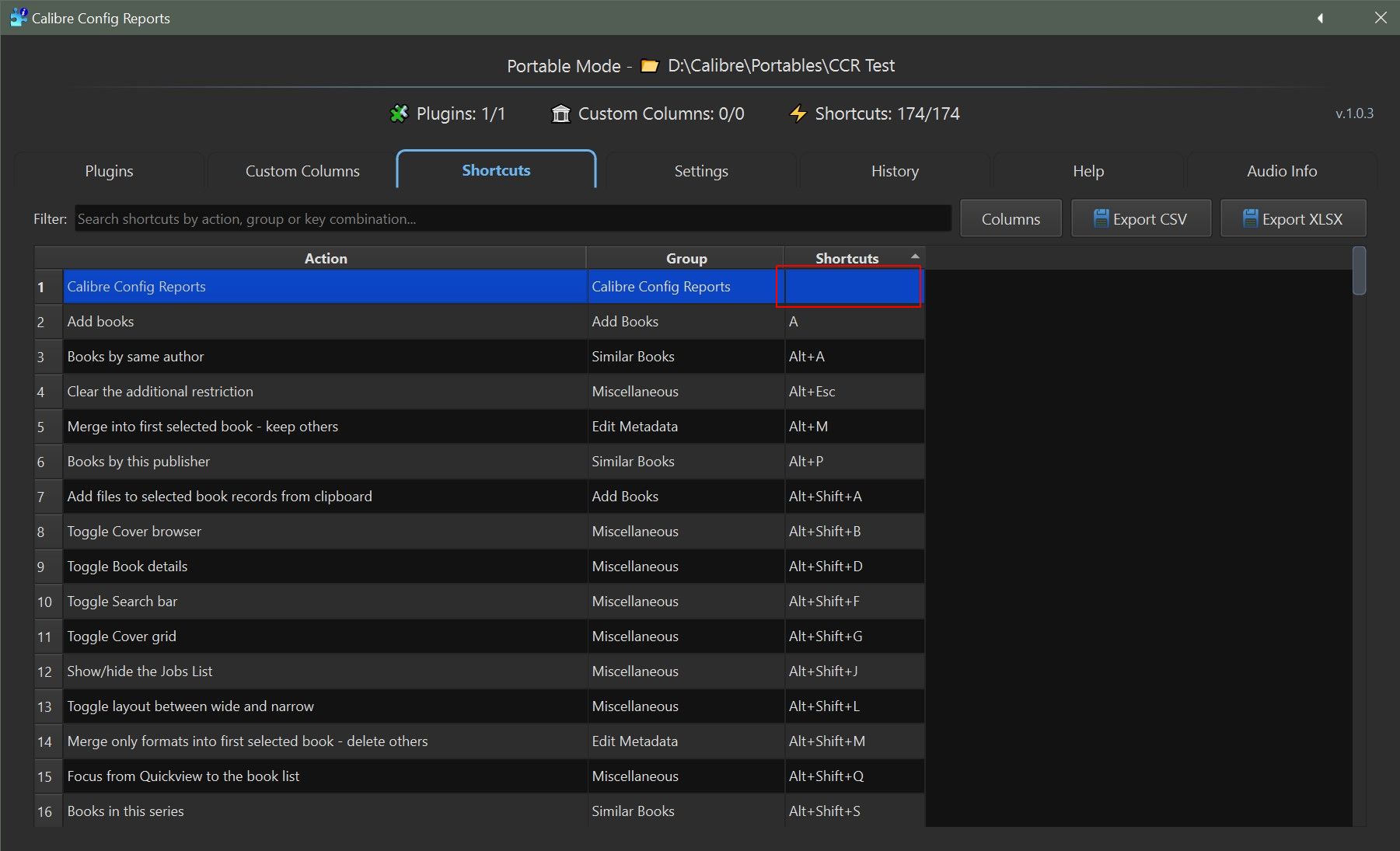
Task: Toggle sort arrow on Shortcuts column header
Action: [915, 256]
